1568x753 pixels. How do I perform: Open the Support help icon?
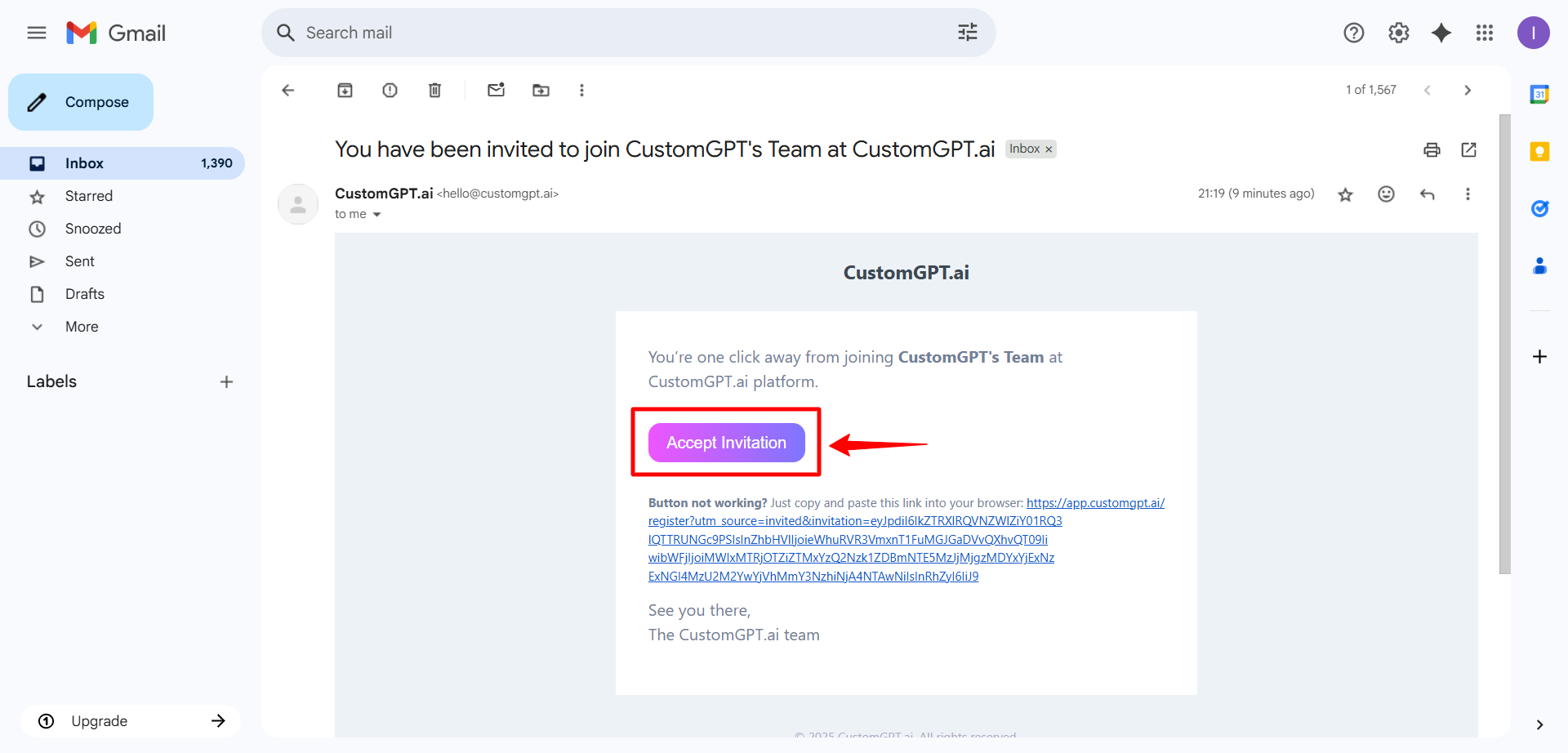(x=1354, y=33)
